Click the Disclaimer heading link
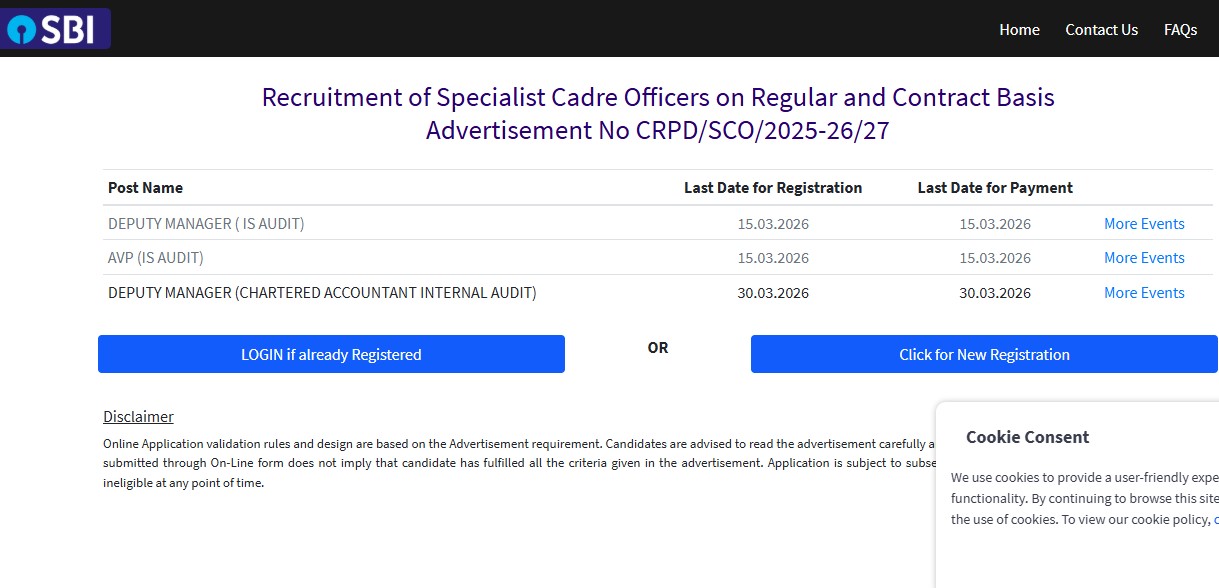1219x588 pixels. coord(138,416)
